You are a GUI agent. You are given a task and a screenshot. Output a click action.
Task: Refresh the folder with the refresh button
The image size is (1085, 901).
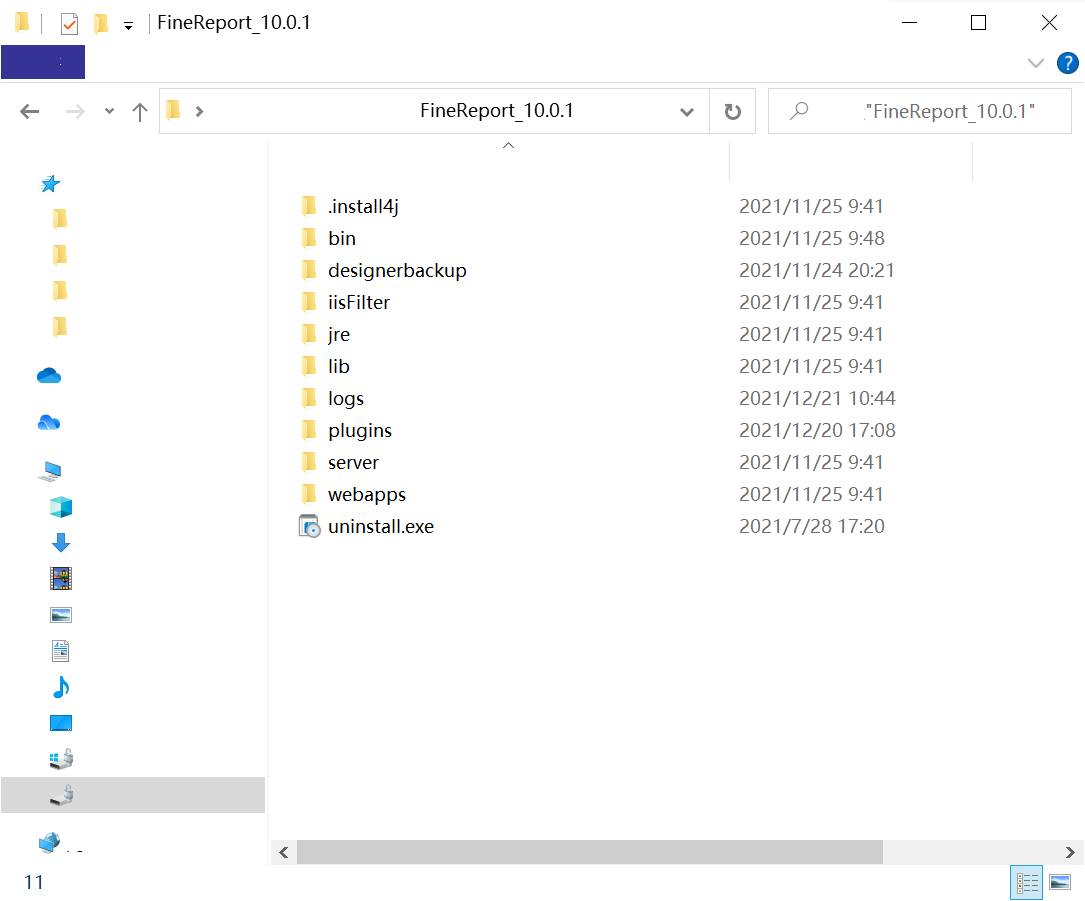point(733,110)
